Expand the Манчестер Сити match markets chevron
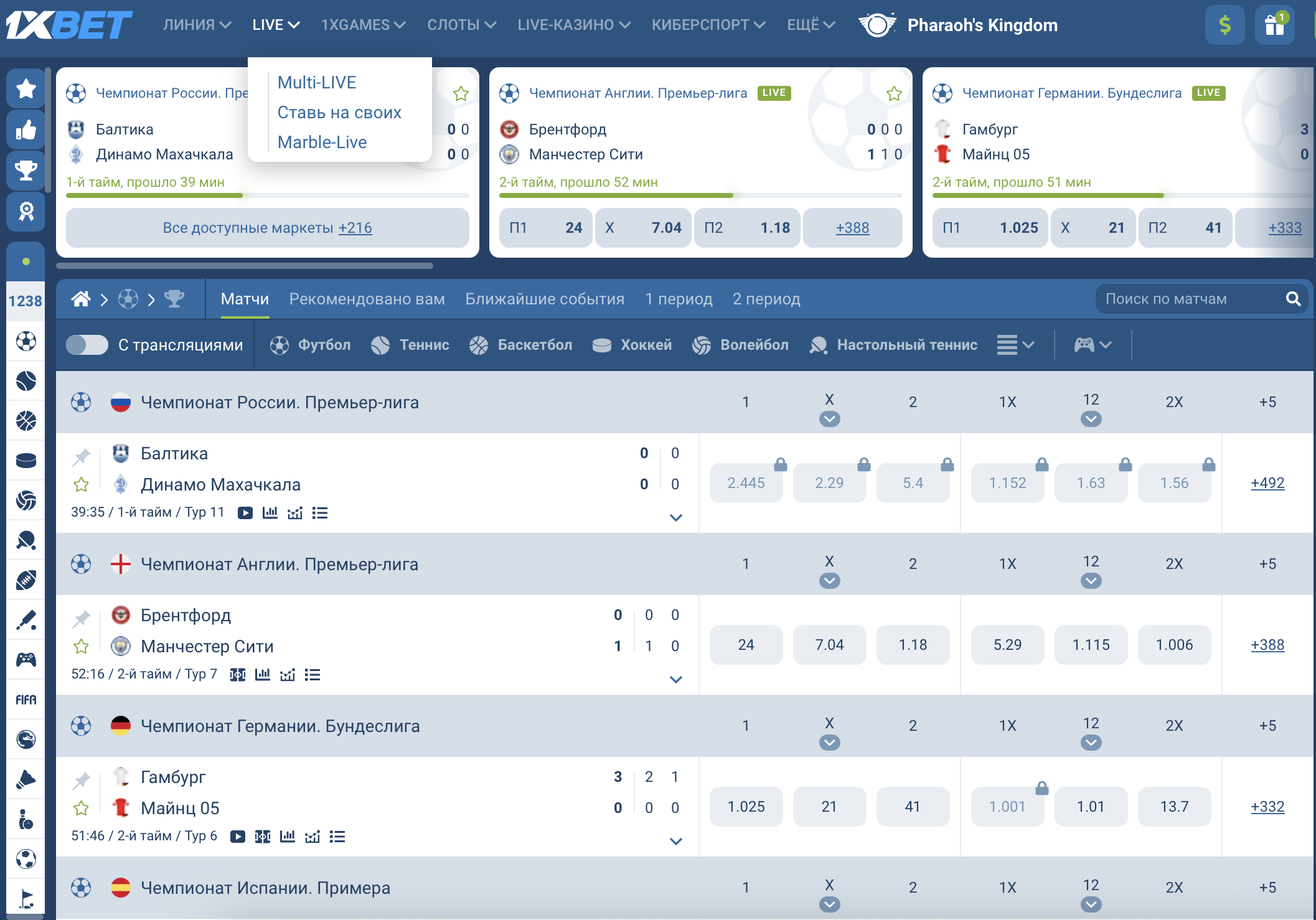Viewport: 1316px width, 920px height. (676, 679)
